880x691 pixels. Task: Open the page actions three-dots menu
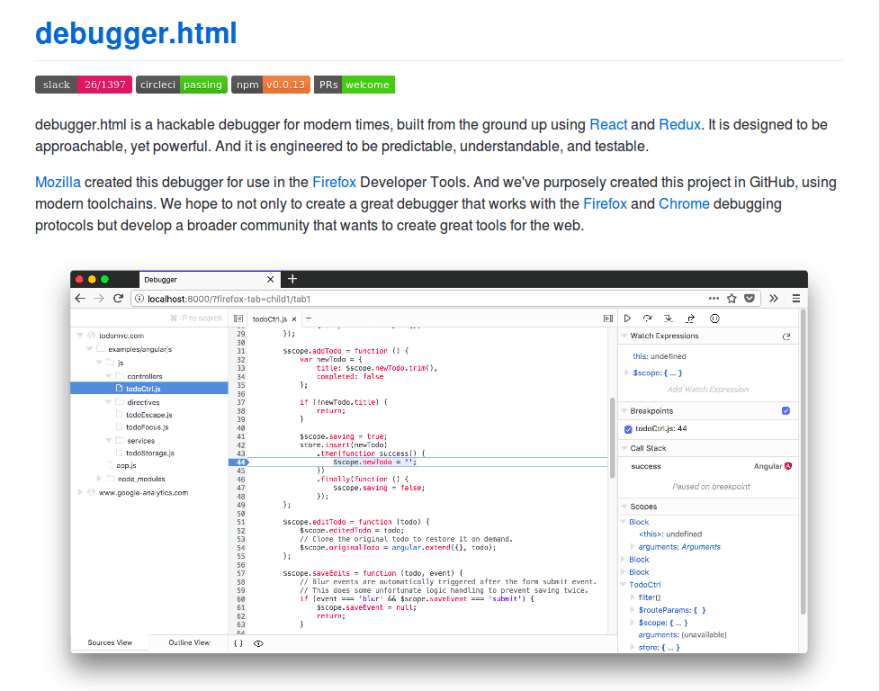click(x=713, y=299)
